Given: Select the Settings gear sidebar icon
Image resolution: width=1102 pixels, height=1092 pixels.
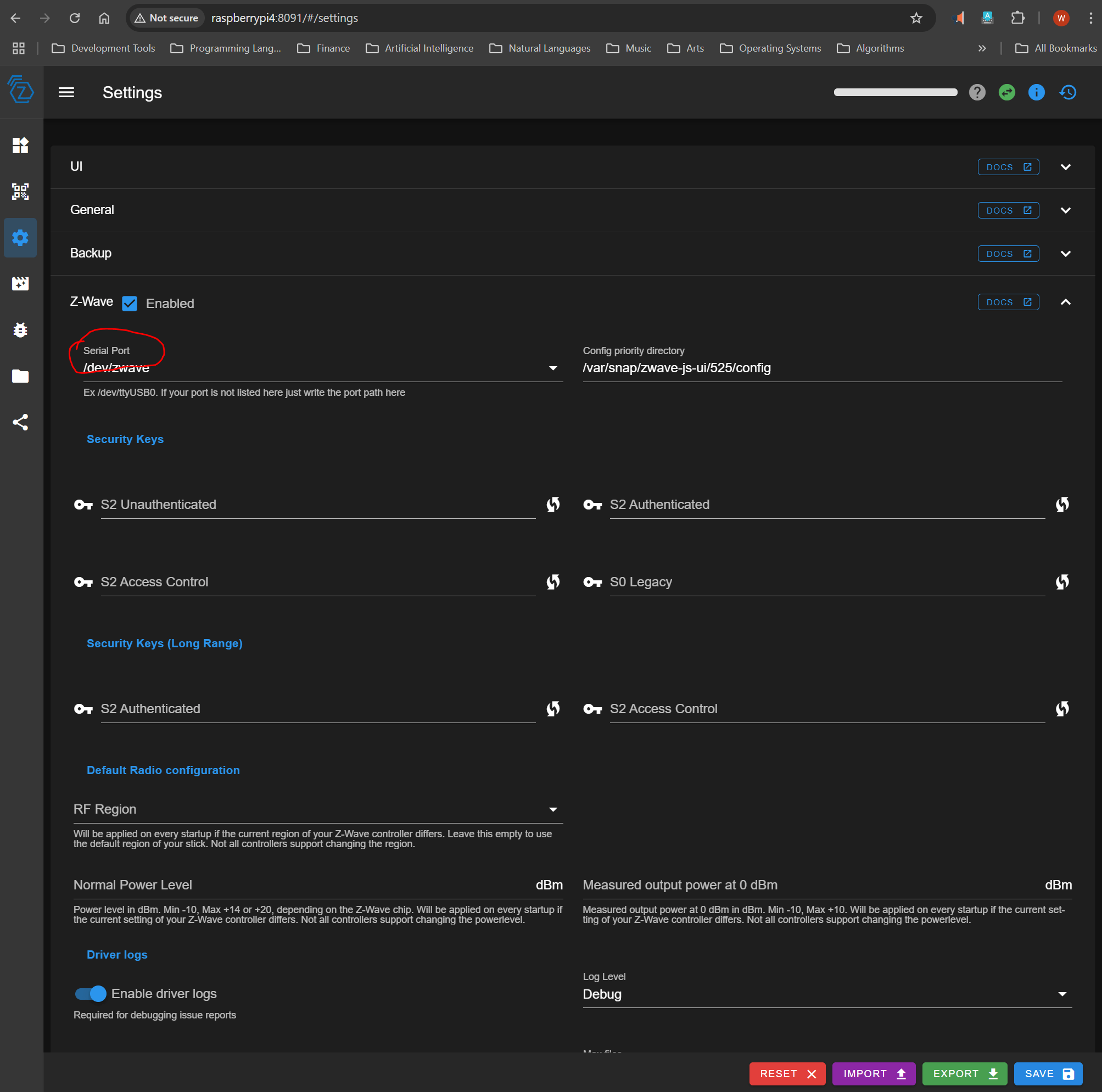Looking at the screenshot, I should click(x=20, y=238).
